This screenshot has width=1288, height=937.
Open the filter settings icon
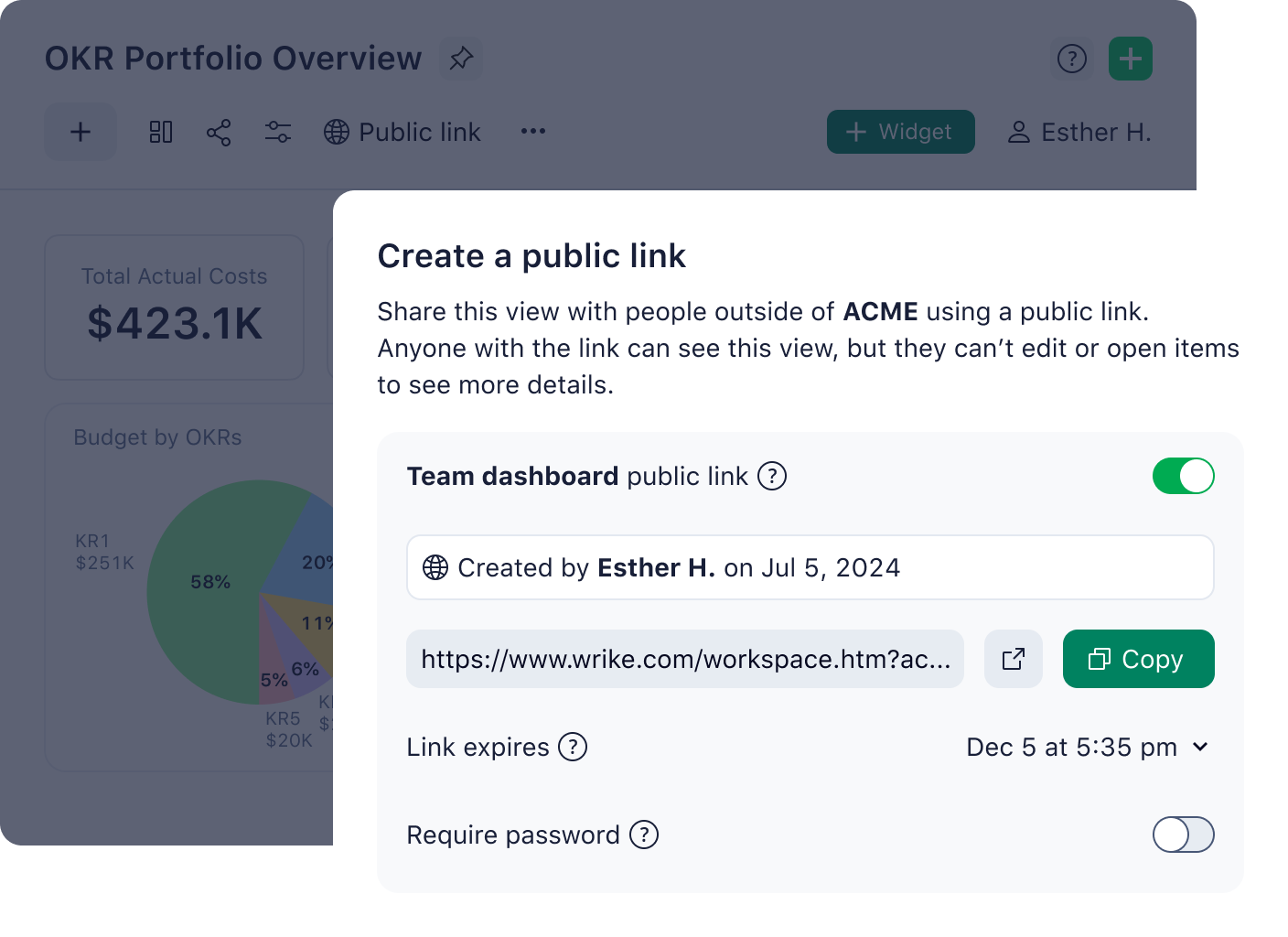coord(277,132)
